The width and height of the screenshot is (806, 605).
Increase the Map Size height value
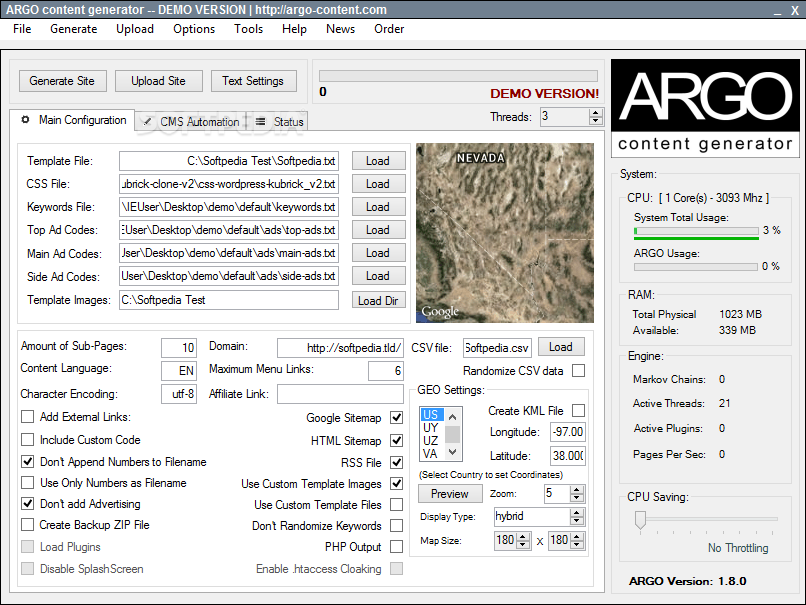577,537
